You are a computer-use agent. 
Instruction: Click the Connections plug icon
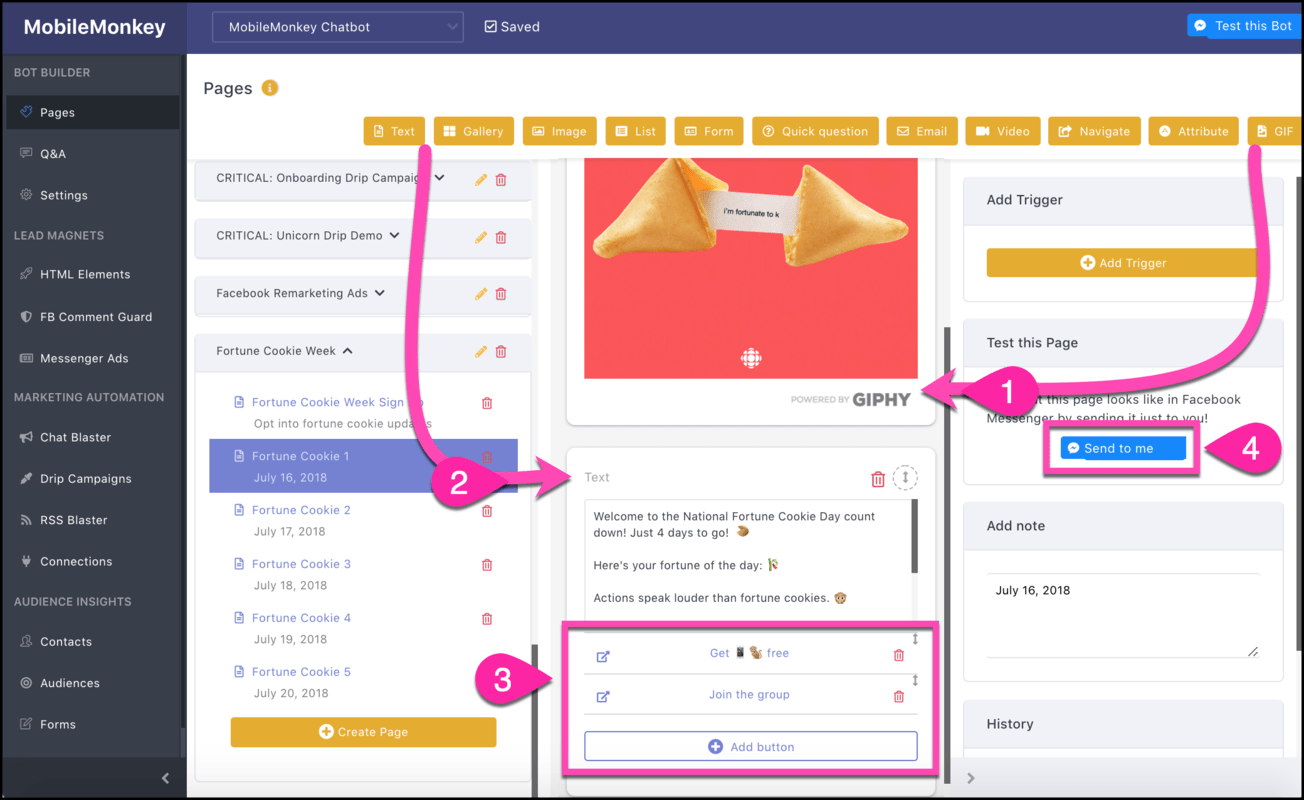click(x=26, y=561)
